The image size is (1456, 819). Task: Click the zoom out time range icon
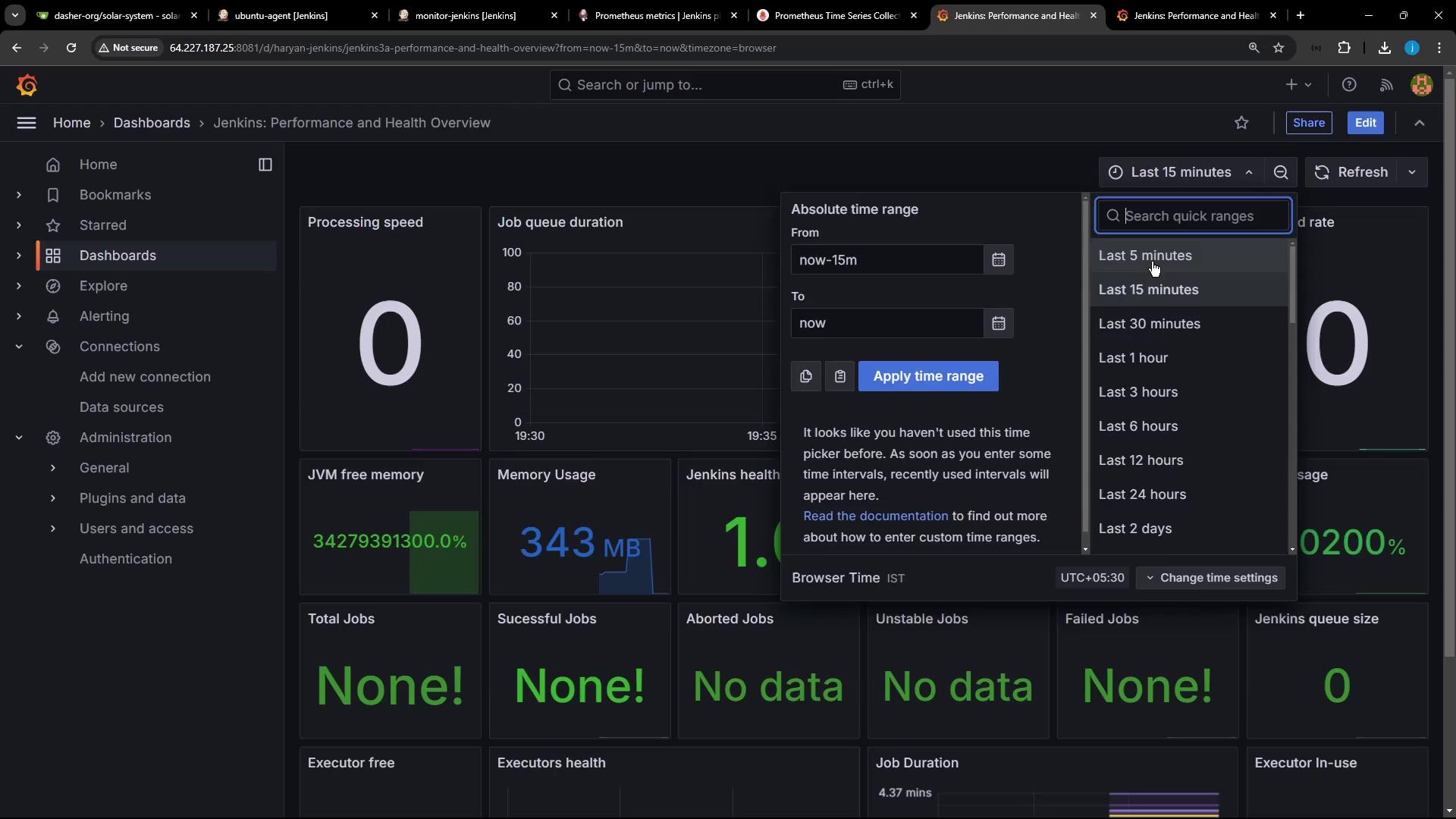[x=1281, y=172]
